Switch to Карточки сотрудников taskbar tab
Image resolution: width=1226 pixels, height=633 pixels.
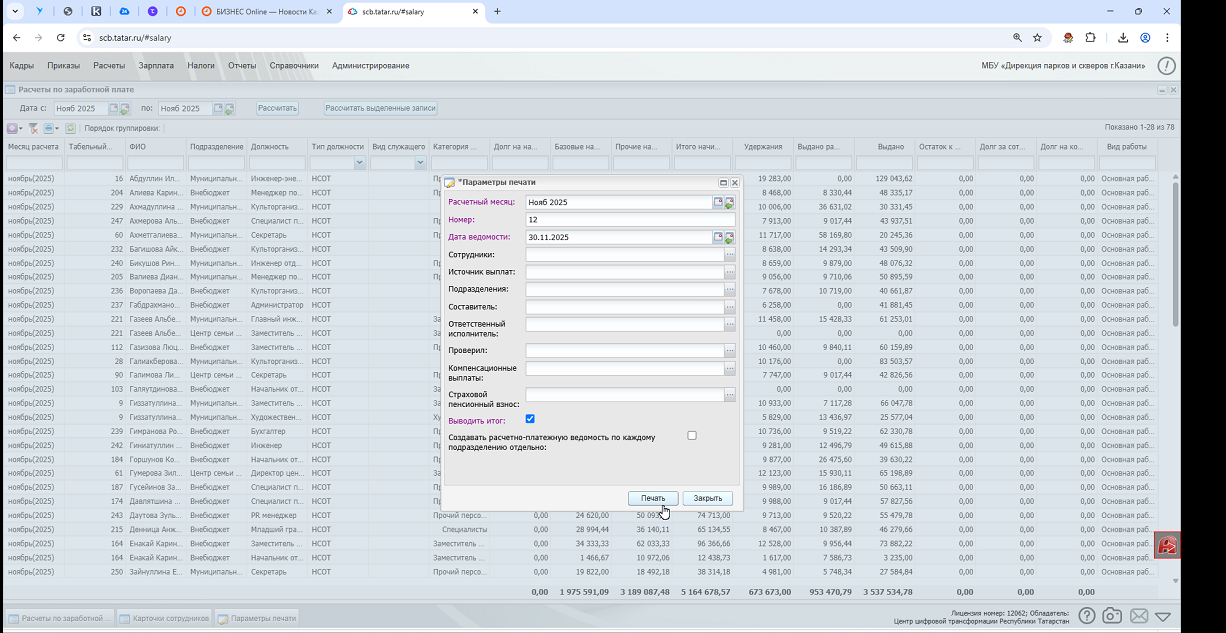tap(165, 618)
